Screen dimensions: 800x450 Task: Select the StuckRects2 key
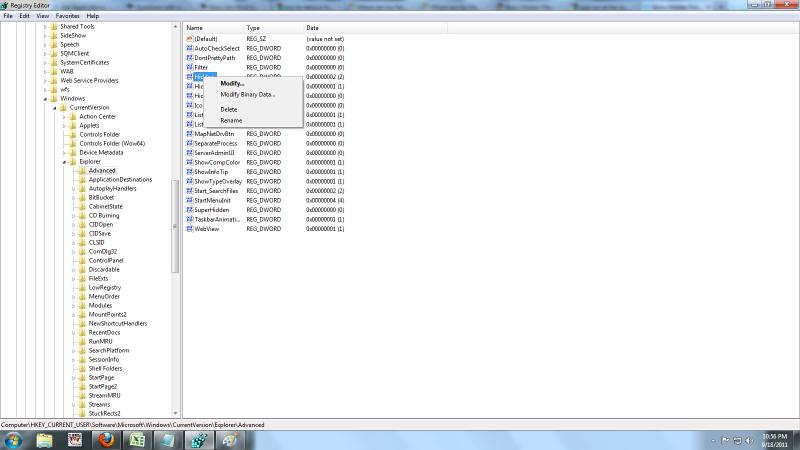(x=105, y=413)
